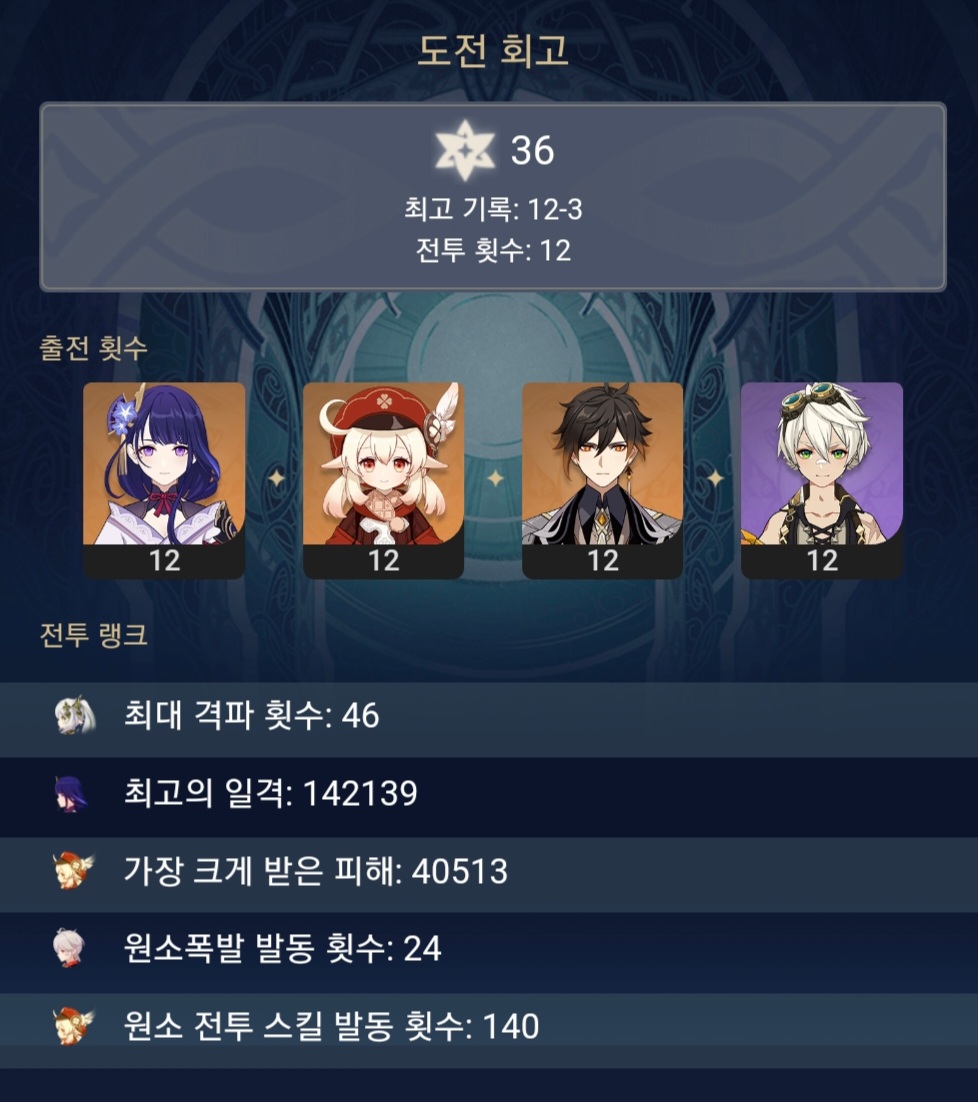The width and height of the screenshot is (978, 1102).
Task: Click the Raiden avatar icon beside 최고의 일격
Action: [72, 794]
